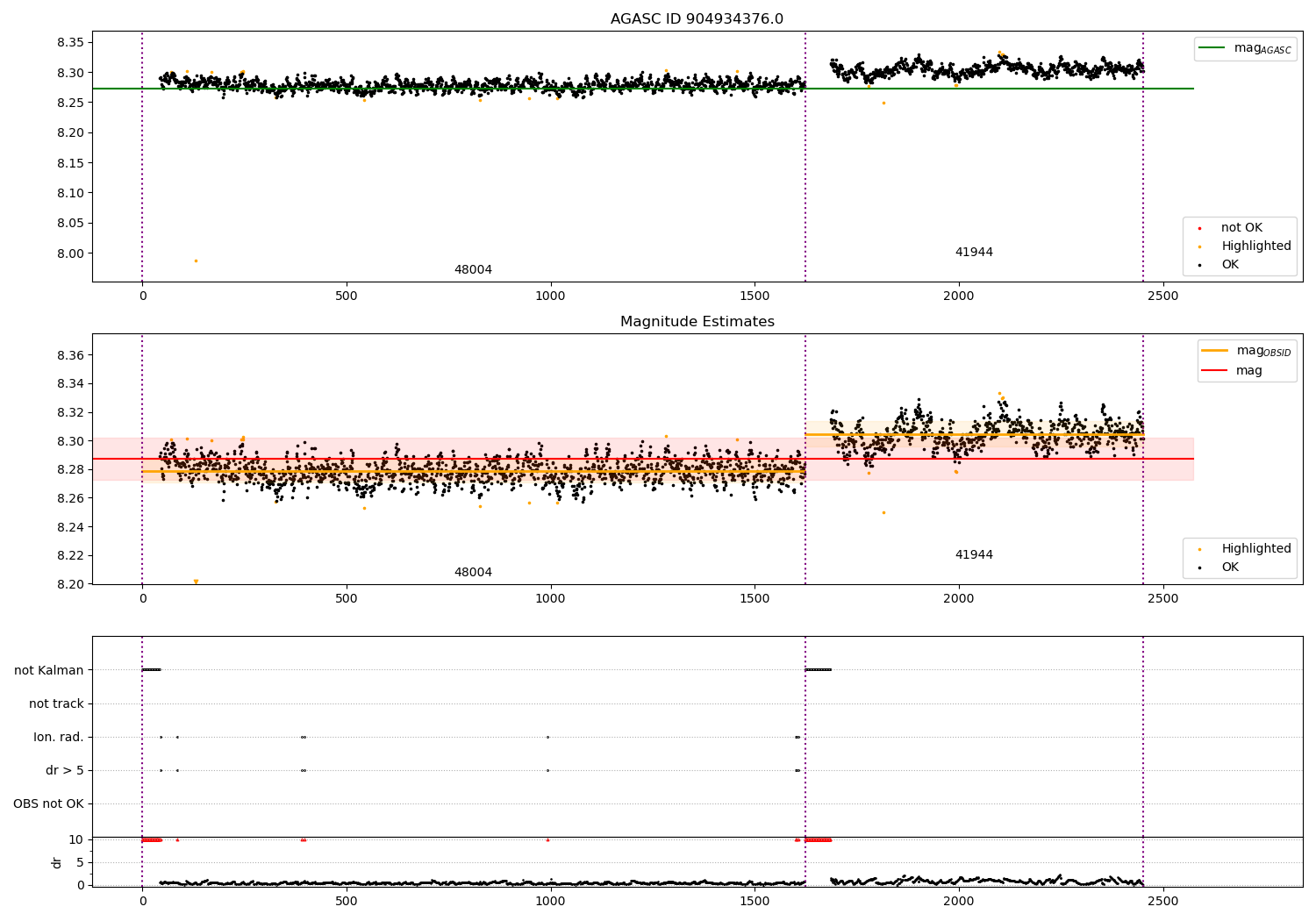
Task: Click the 'OBS not OK' row label
Action: click(48, 803)
